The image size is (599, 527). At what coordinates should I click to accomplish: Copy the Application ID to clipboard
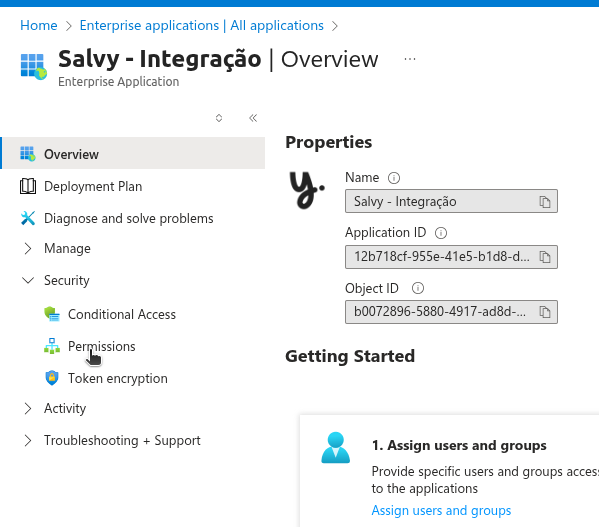(x=544, y=257)
